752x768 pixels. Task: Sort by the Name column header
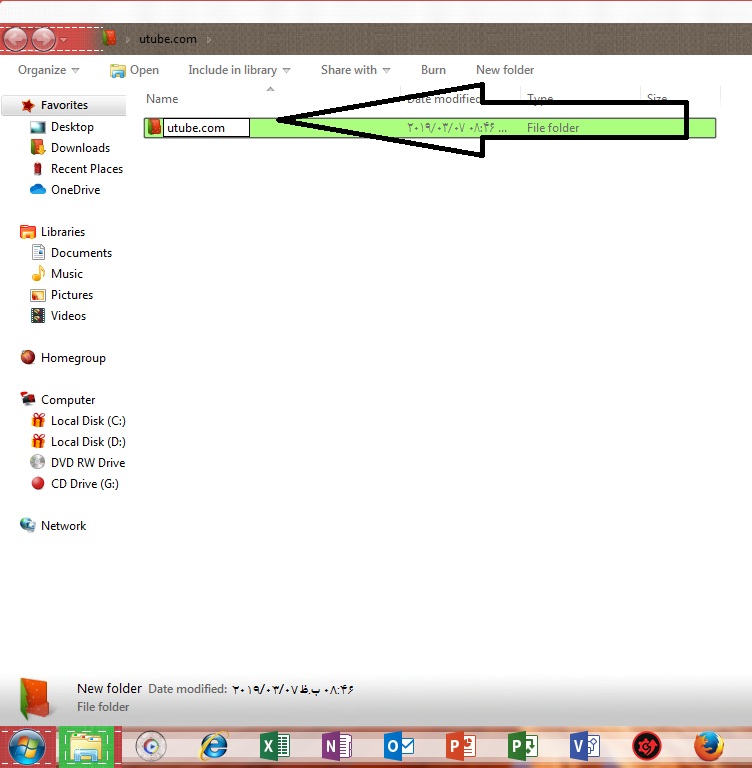click(162, 99)
